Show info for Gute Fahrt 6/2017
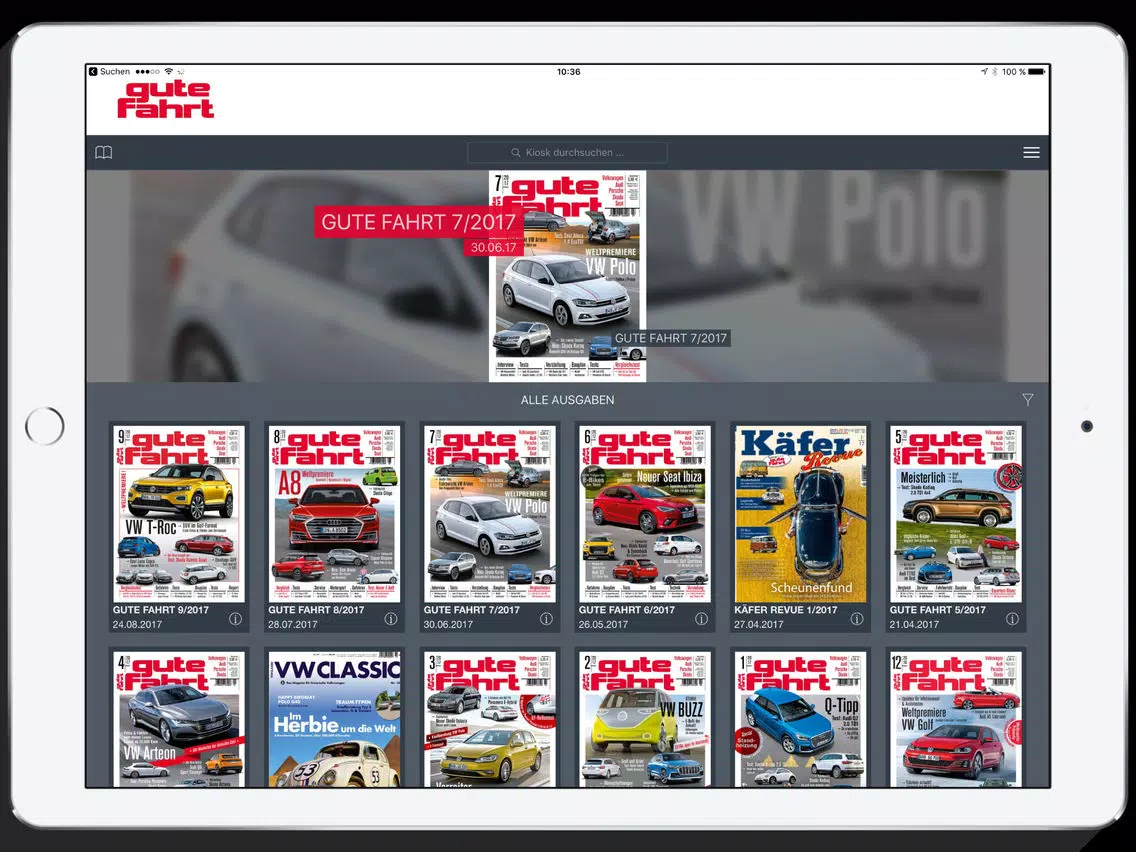Image resolution: width=1136 pixels, height=852 pixels. pyautogui.click(x=701, y=619)
